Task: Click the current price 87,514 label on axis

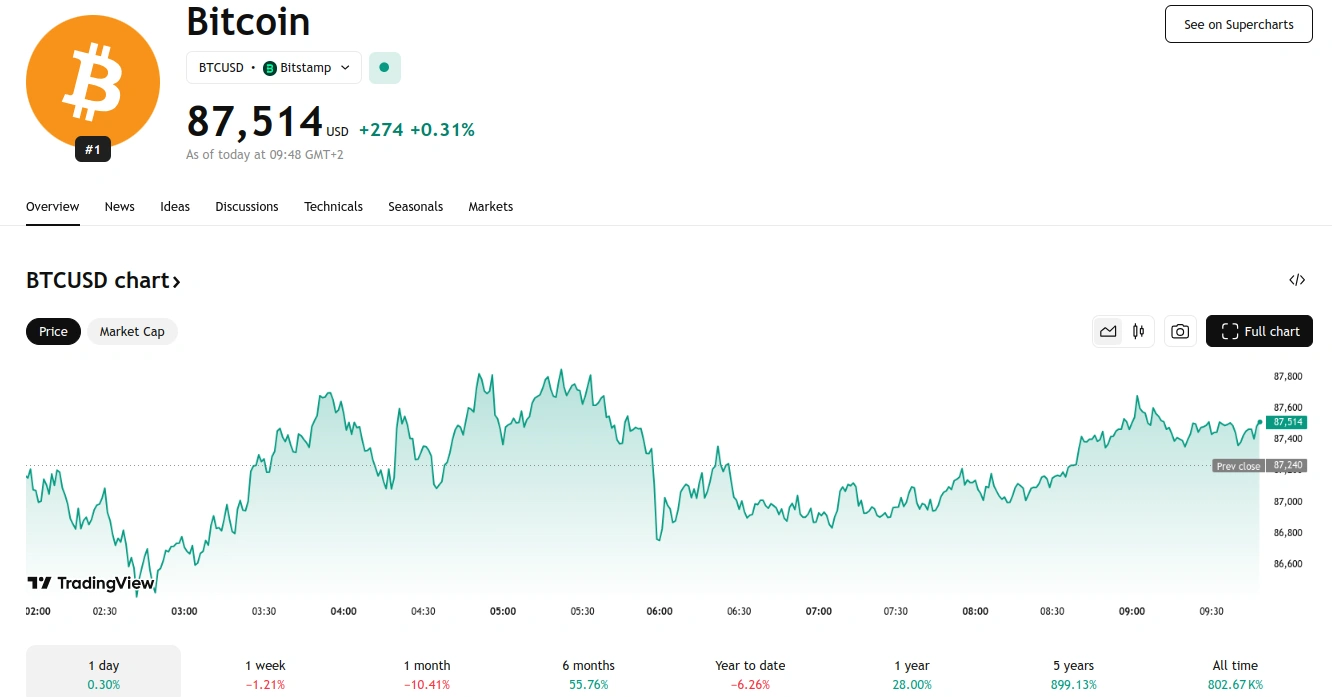Action: pos(1286,422)
